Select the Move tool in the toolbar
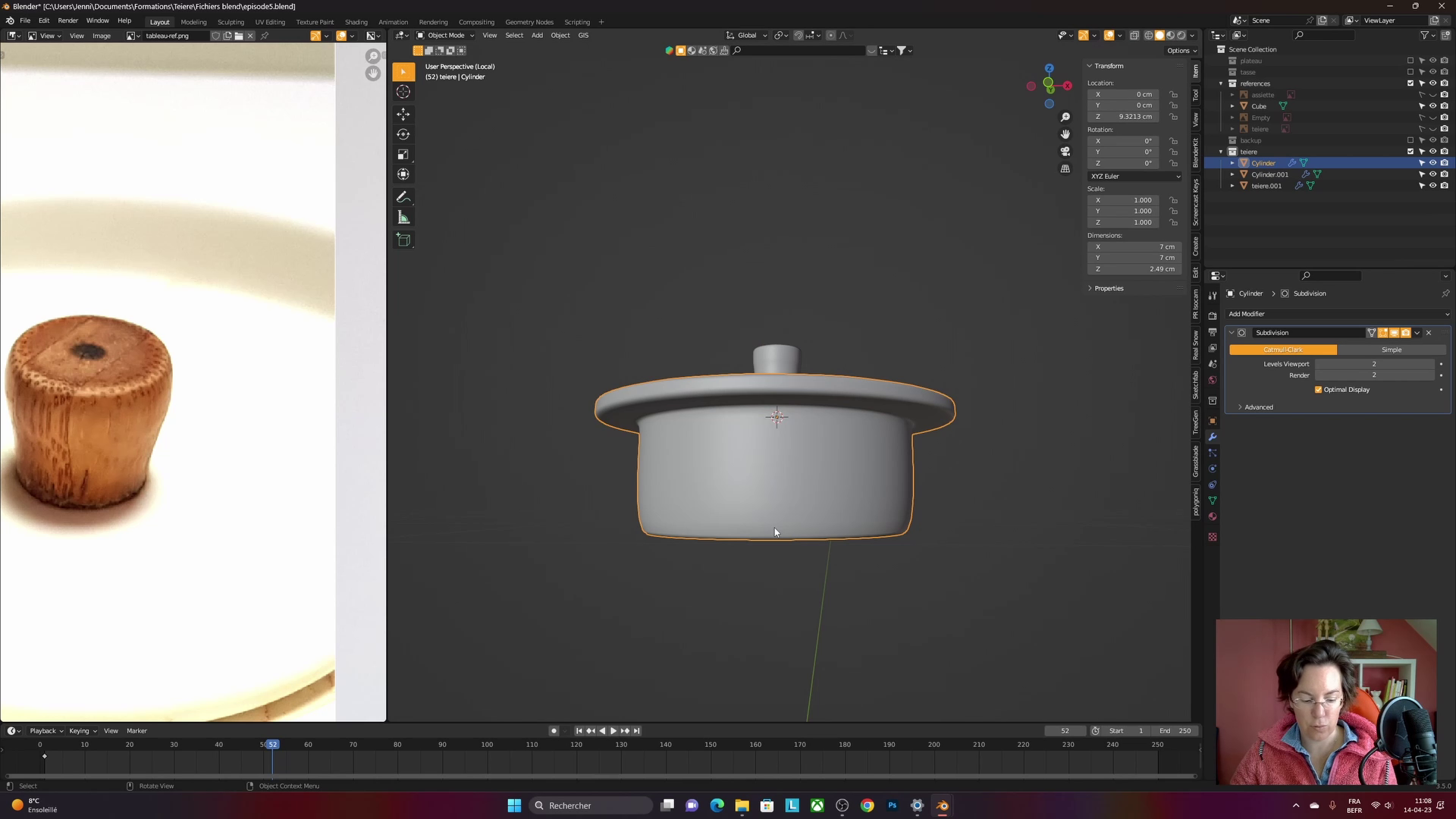This screenshot has width=1456, height=819. coord(403,114)
